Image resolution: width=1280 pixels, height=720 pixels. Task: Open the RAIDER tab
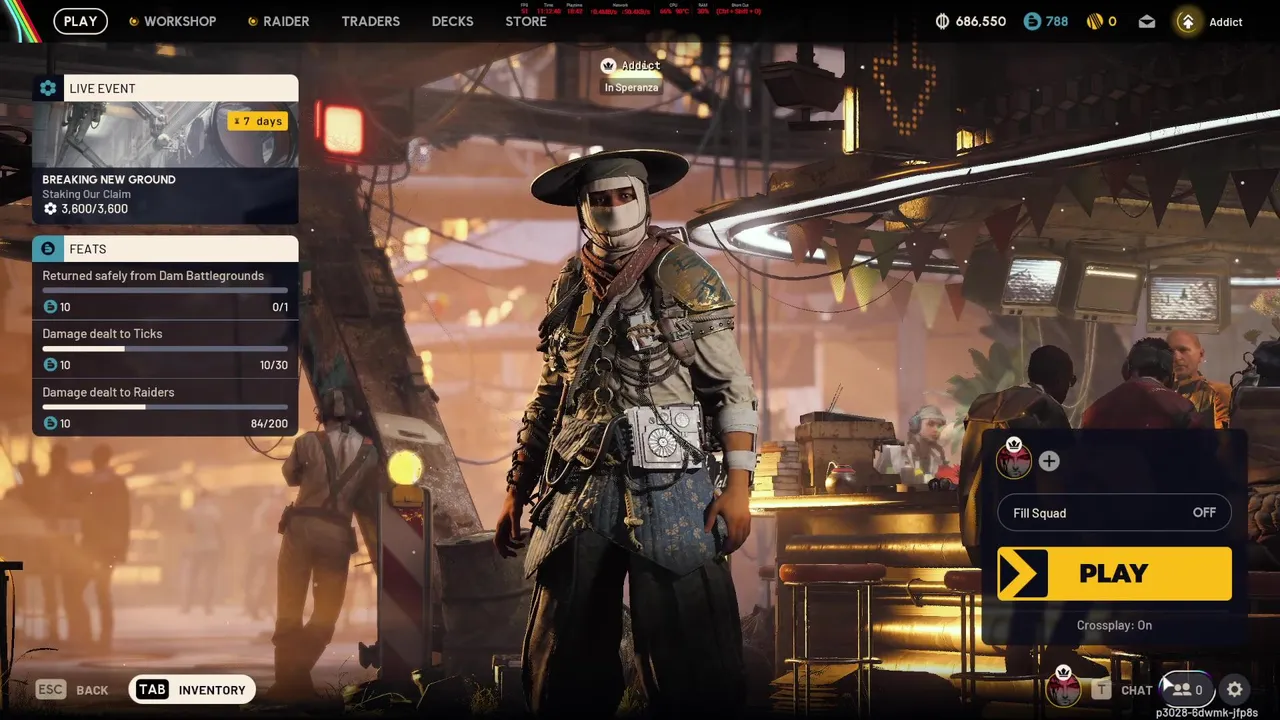pyautogui.click(x=278, y=21)
